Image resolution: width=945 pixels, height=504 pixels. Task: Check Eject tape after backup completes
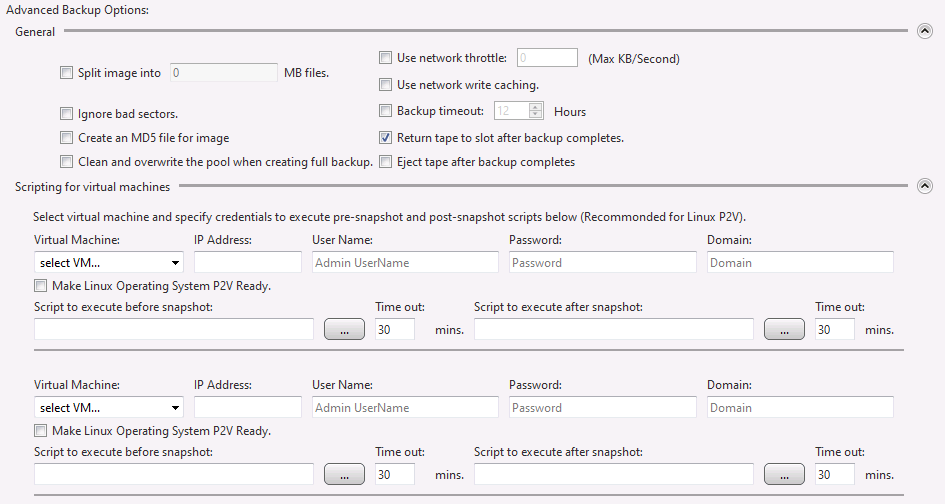386,162
